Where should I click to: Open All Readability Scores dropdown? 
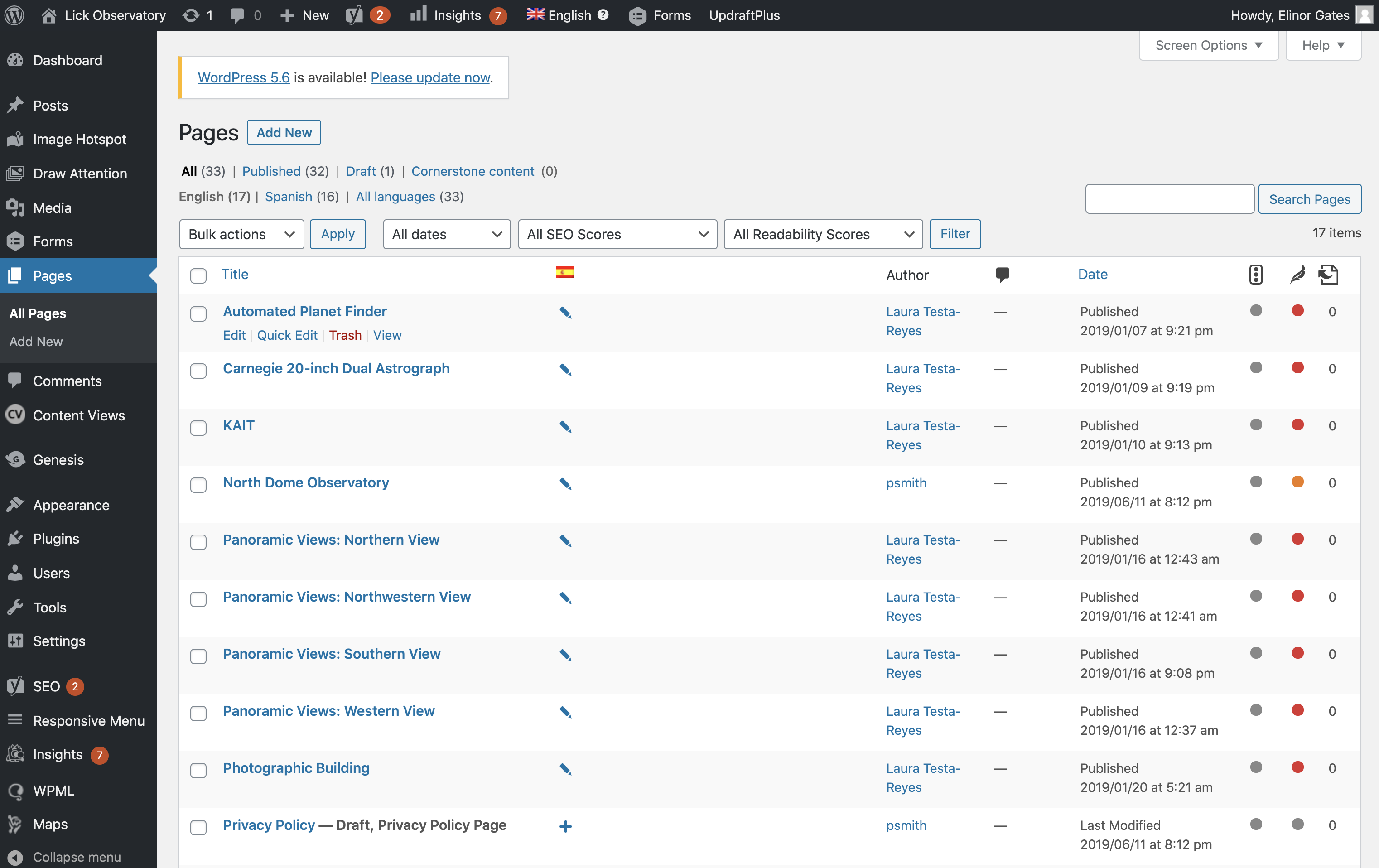(823, 234)
